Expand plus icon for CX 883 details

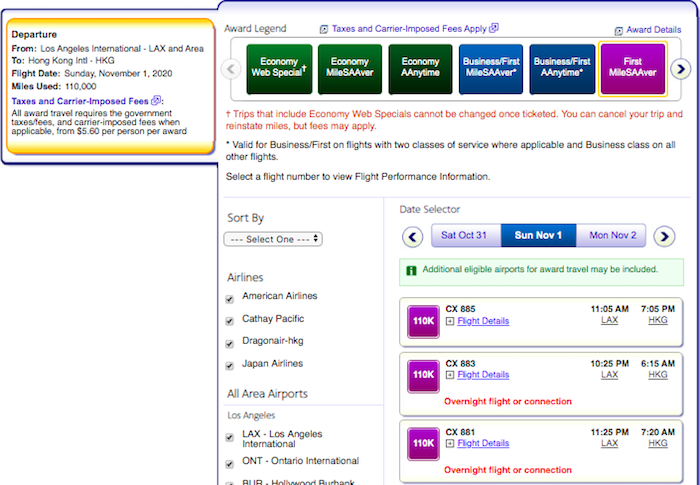pos(450,375)
